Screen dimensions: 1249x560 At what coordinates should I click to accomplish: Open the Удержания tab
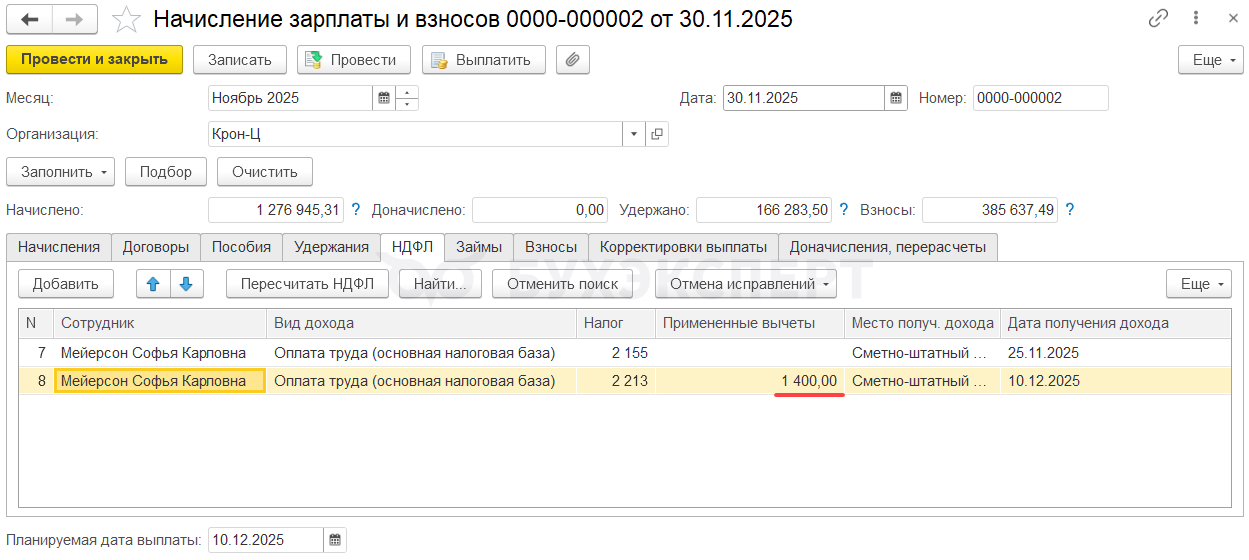pos(332,247)
